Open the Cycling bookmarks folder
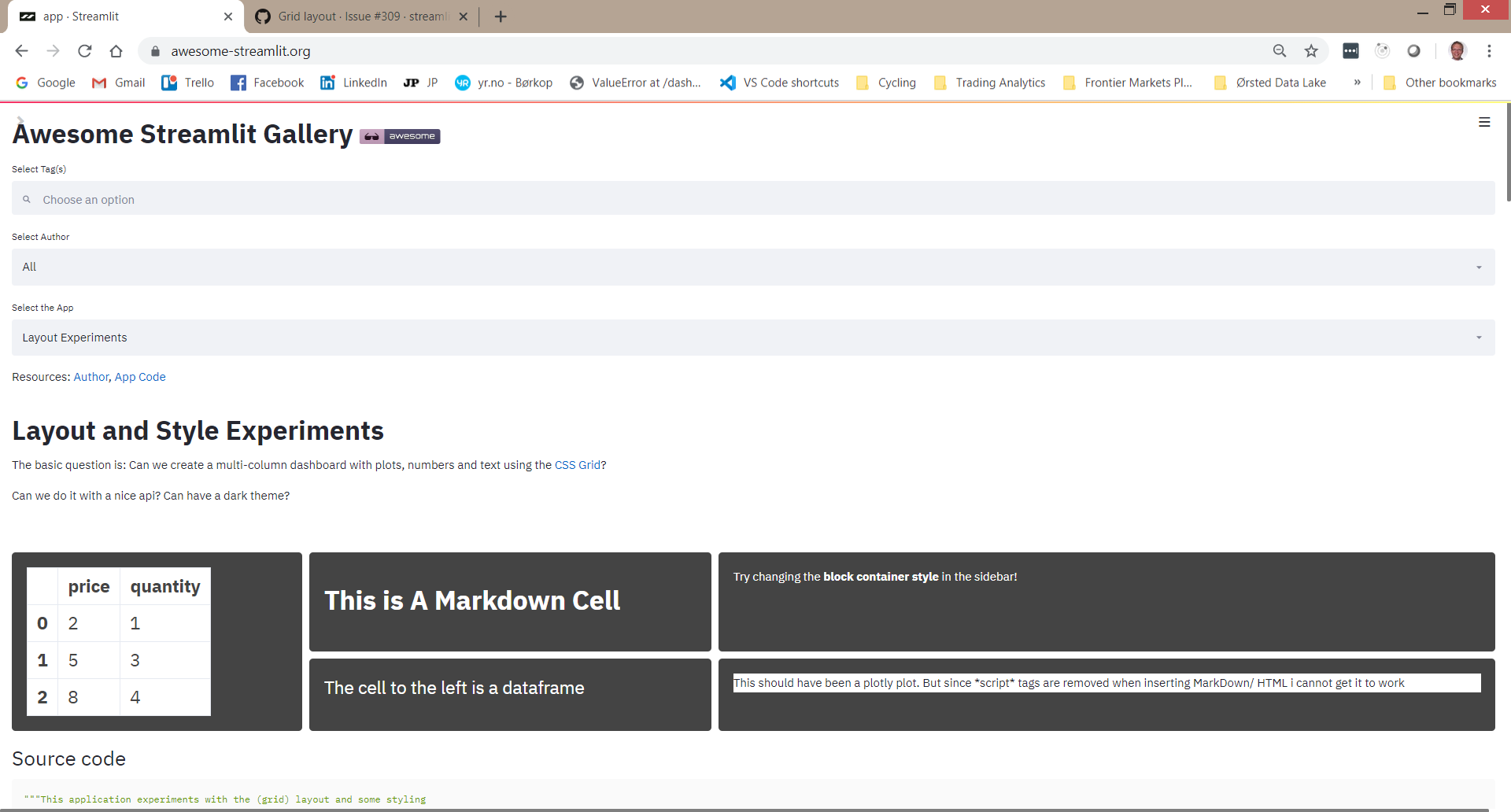 886,82
